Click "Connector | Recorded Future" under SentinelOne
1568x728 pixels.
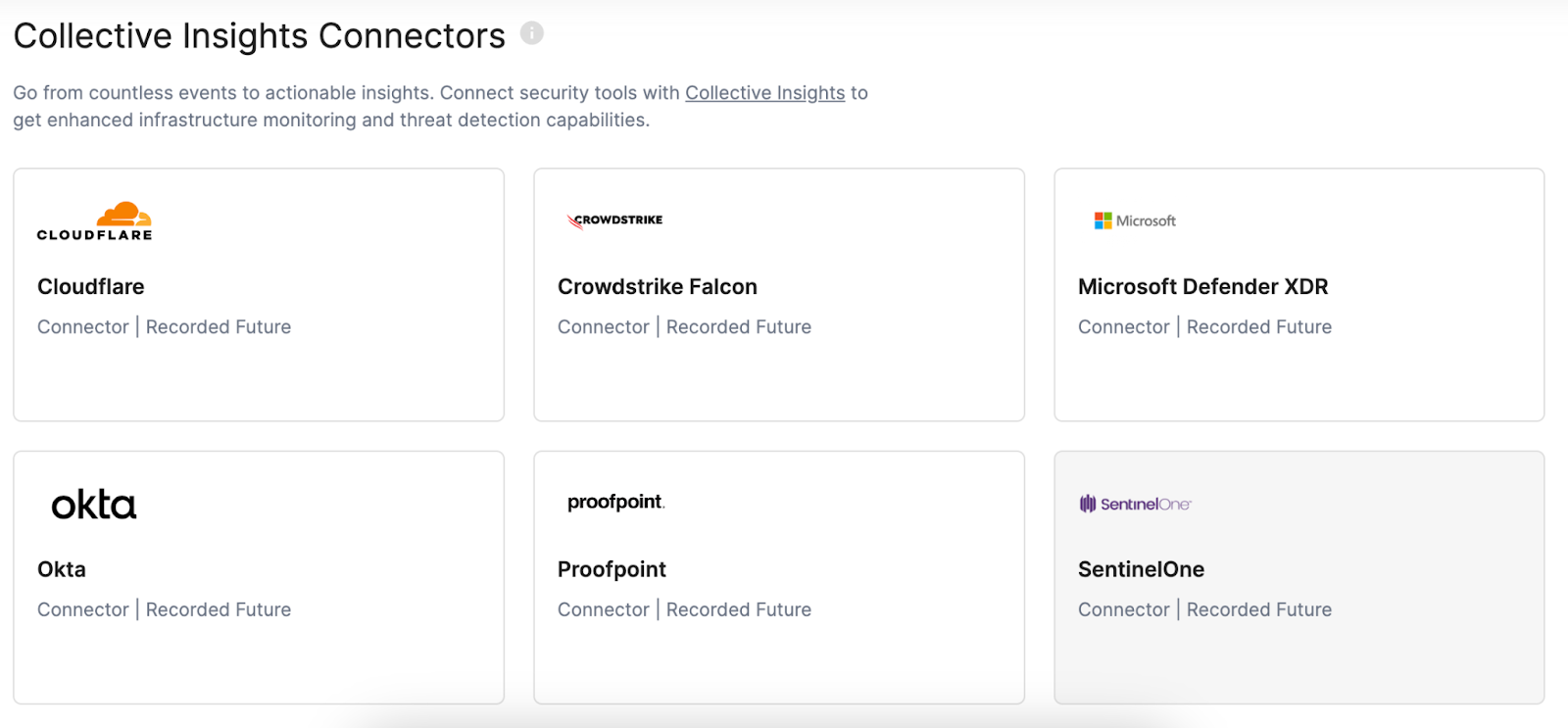tap(1204, 609)
